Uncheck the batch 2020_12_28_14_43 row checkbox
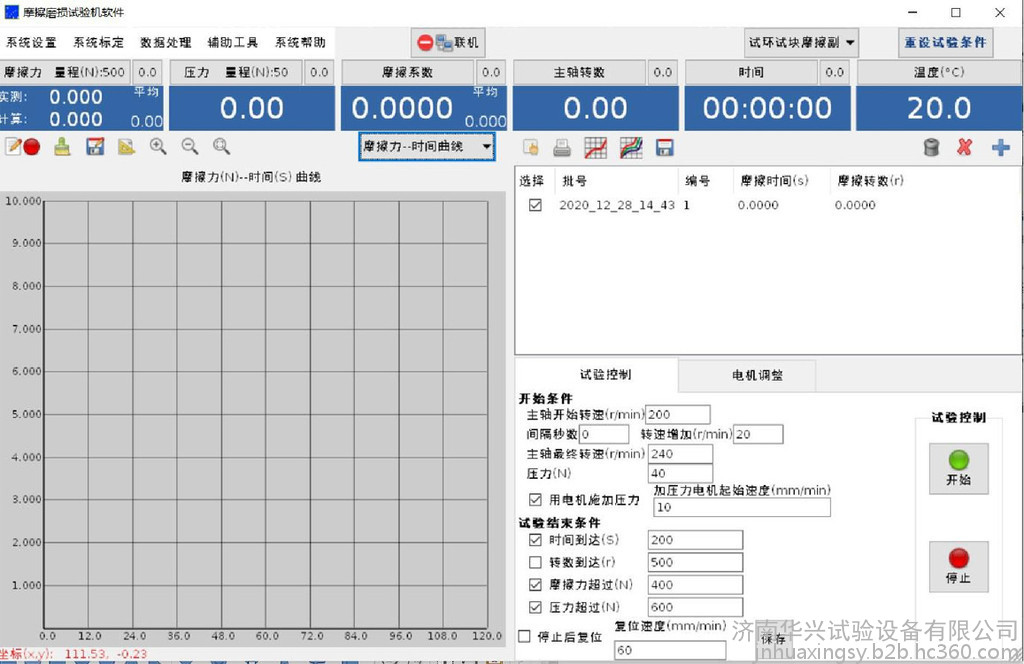This screenshot has width=1024, height=664. click(535, 205)
